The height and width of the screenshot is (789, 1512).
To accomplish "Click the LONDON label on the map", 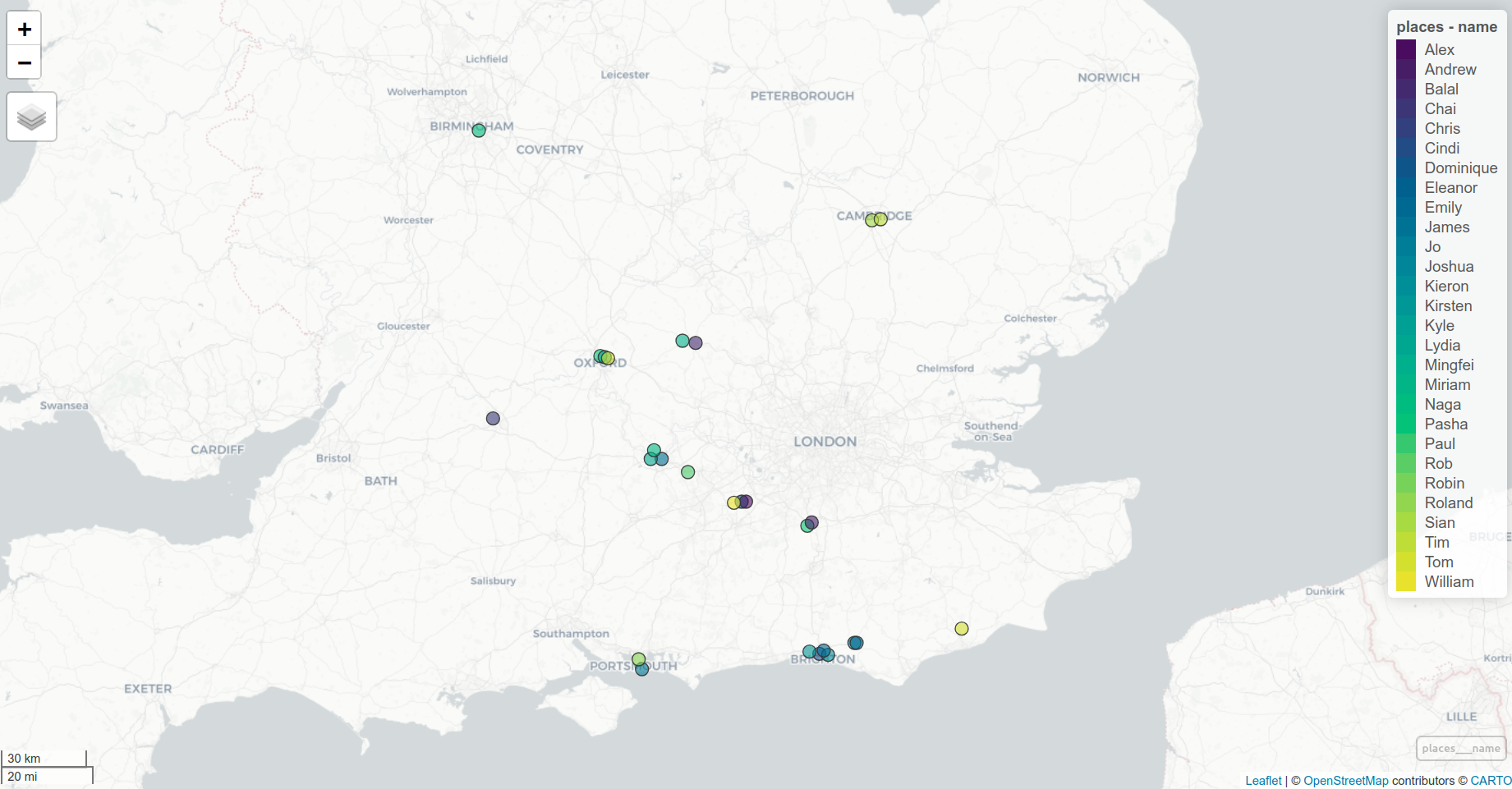I will coord(825,442).
